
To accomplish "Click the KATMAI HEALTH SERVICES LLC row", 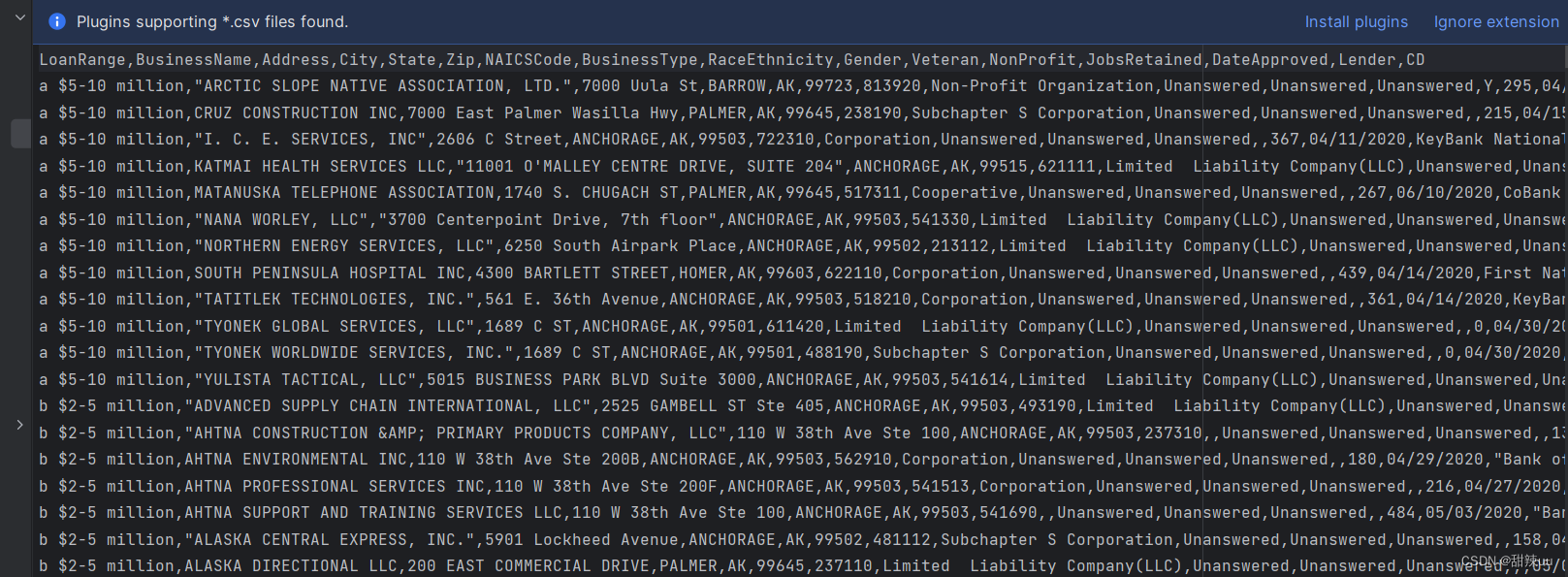I will (803, 167).
